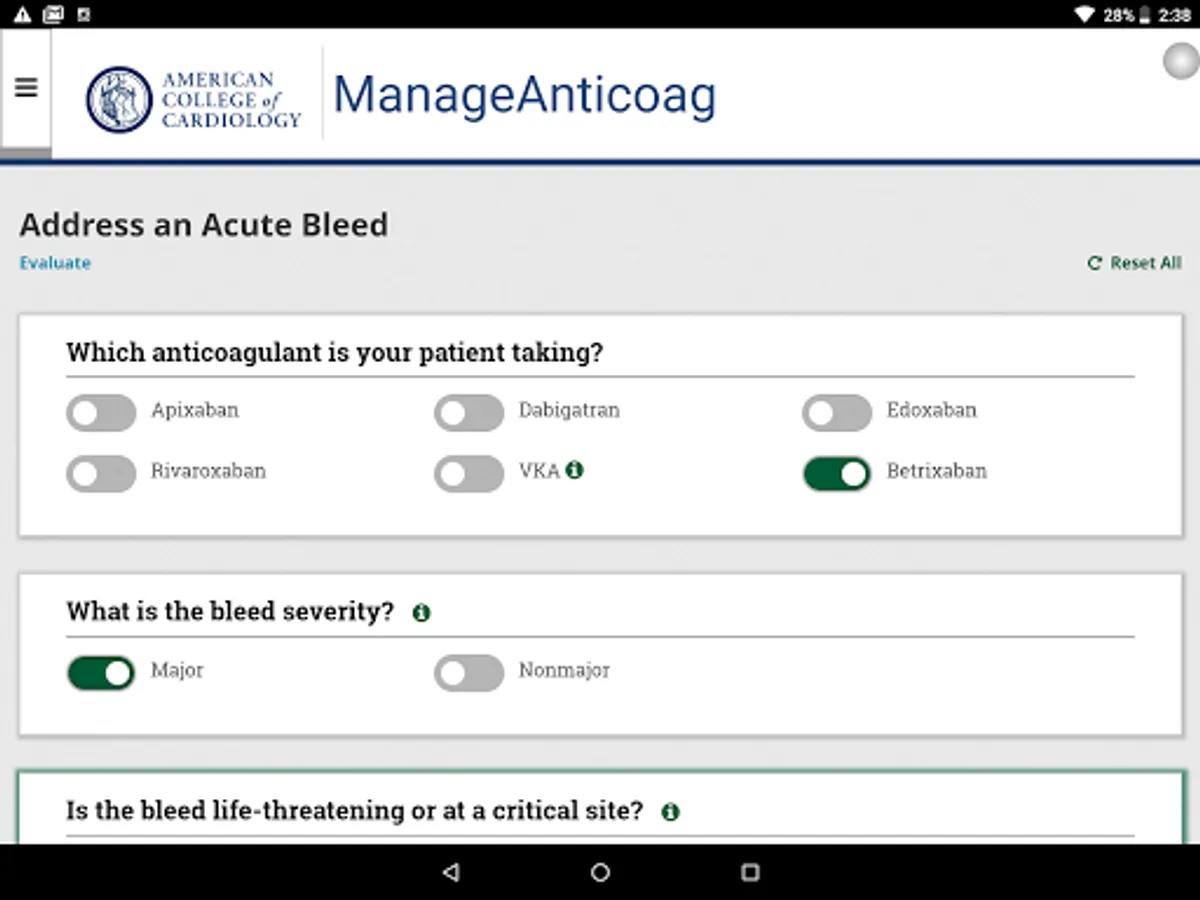Tap the ManageAnticoag app title
This screenshot has height=900, width=1200.
point(524,96)
